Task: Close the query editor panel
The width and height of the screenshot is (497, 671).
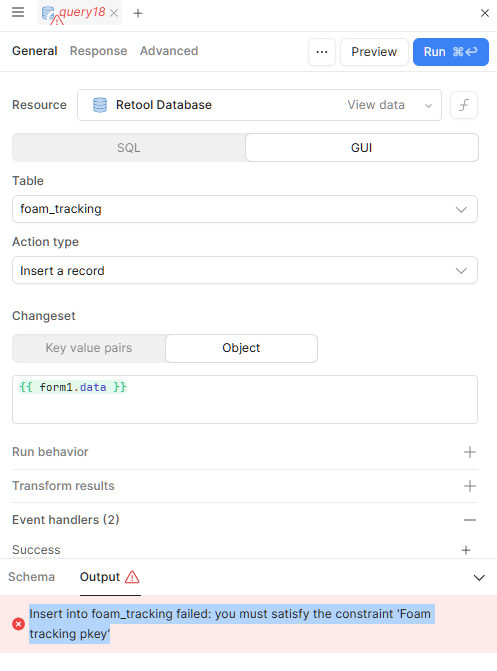Action: (x=485, y=13)
